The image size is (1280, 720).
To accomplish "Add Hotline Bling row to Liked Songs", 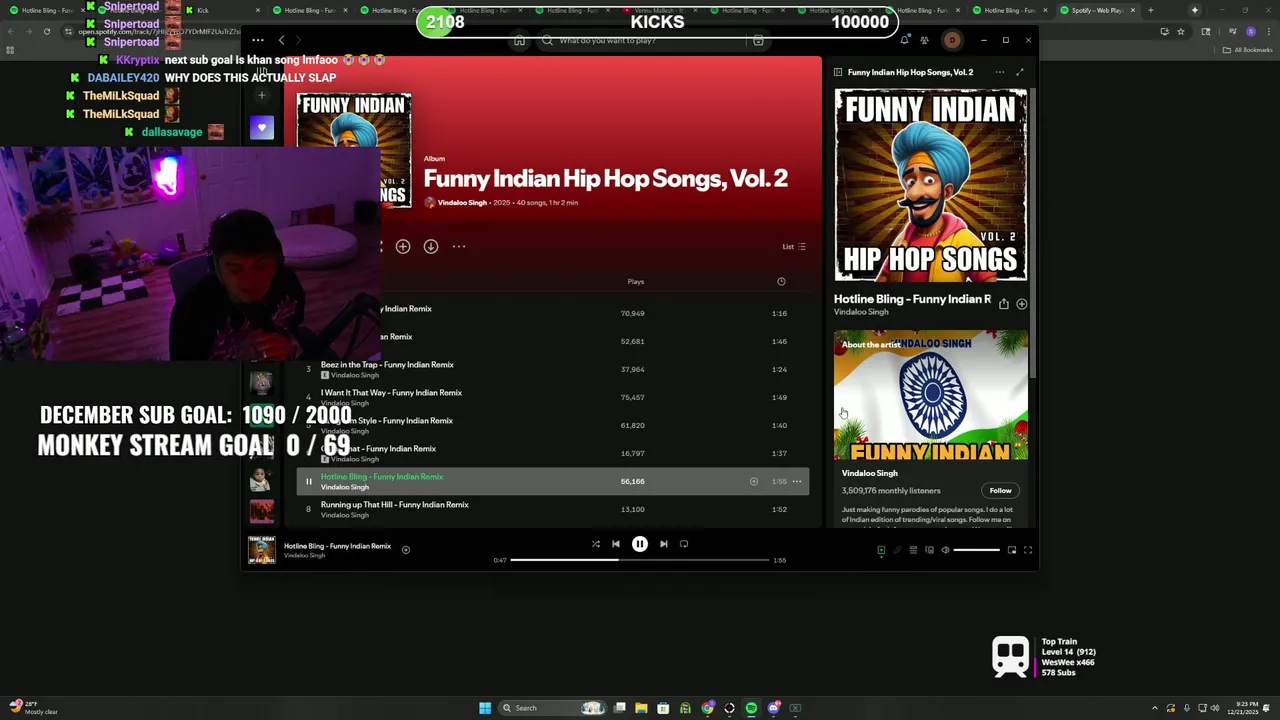I will 754,482.
